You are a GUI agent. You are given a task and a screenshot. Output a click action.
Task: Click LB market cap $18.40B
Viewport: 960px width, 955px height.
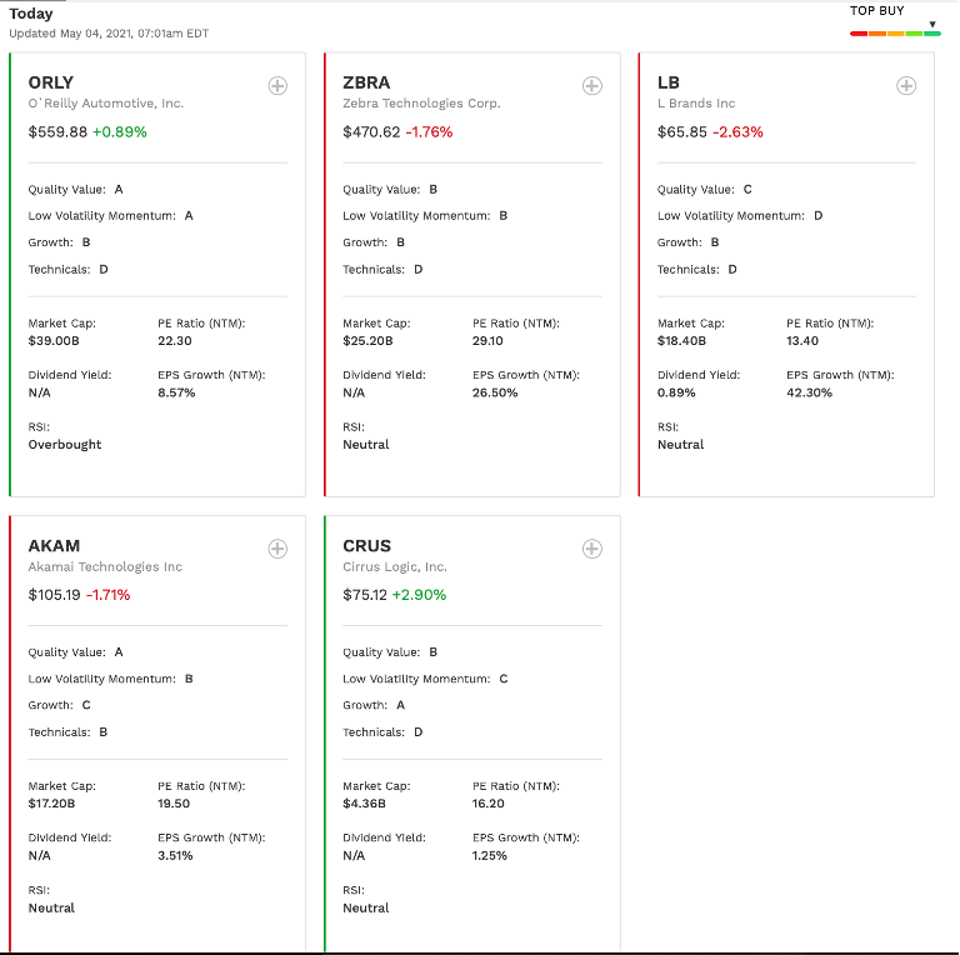682,341
